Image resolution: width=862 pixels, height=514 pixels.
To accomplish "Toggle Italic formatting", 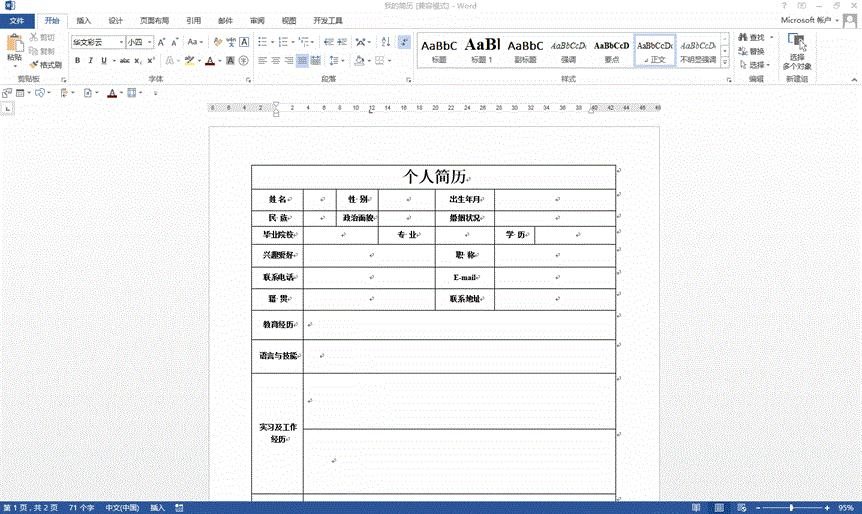I will [x=90, y=61].
